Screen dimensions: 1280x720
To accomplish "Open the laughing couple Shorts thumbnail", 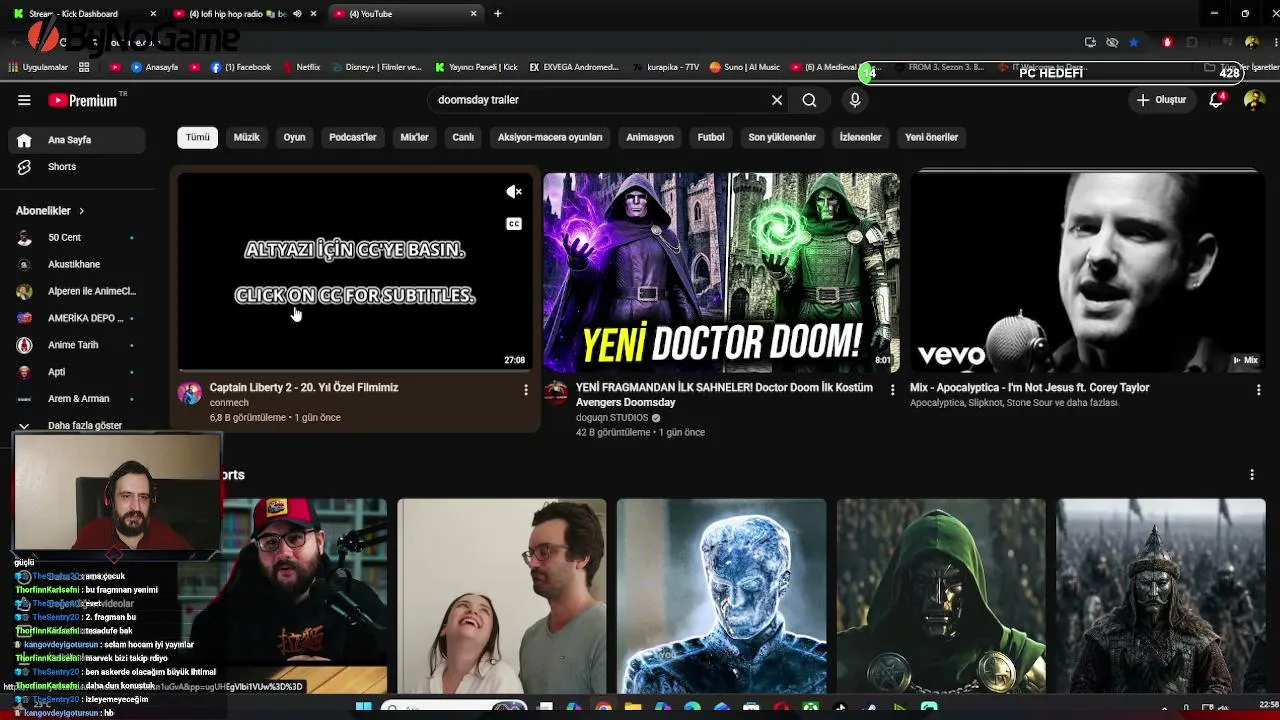I will point(502,596).
